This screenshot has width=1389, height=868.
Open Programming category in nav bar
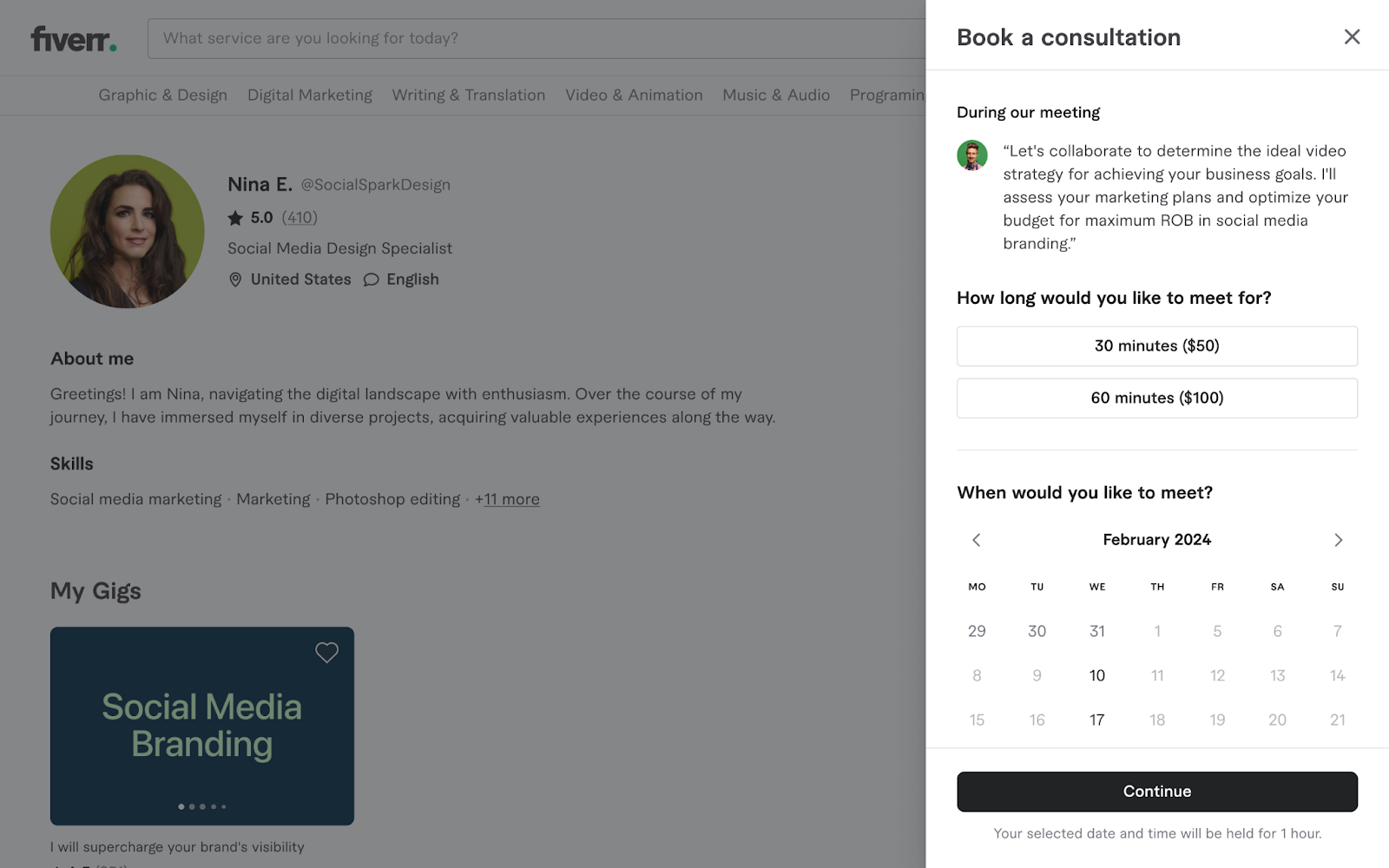[x=887, y=95]
